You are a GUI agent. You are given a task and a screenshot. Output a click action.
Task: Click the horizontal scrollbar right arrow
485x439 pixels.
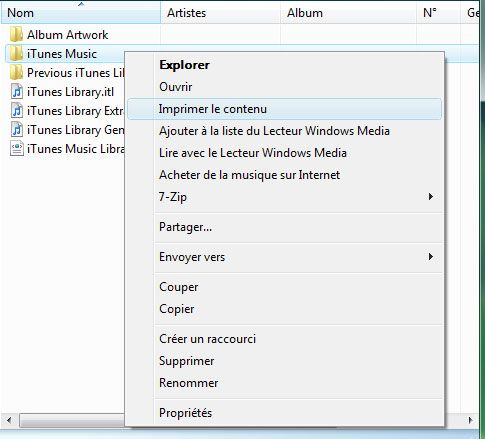click(470, 420)
